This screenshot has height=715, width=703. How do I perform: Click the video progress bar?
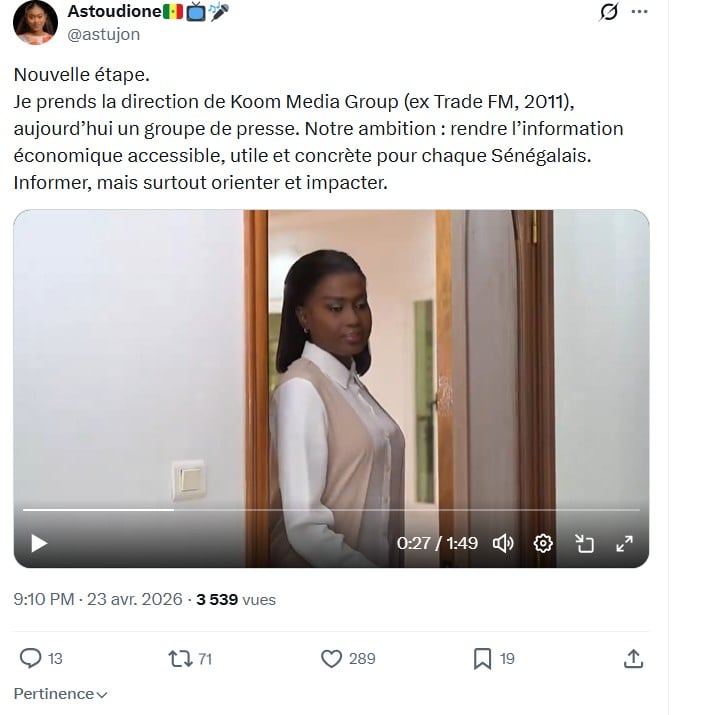(x=330, y=510)
